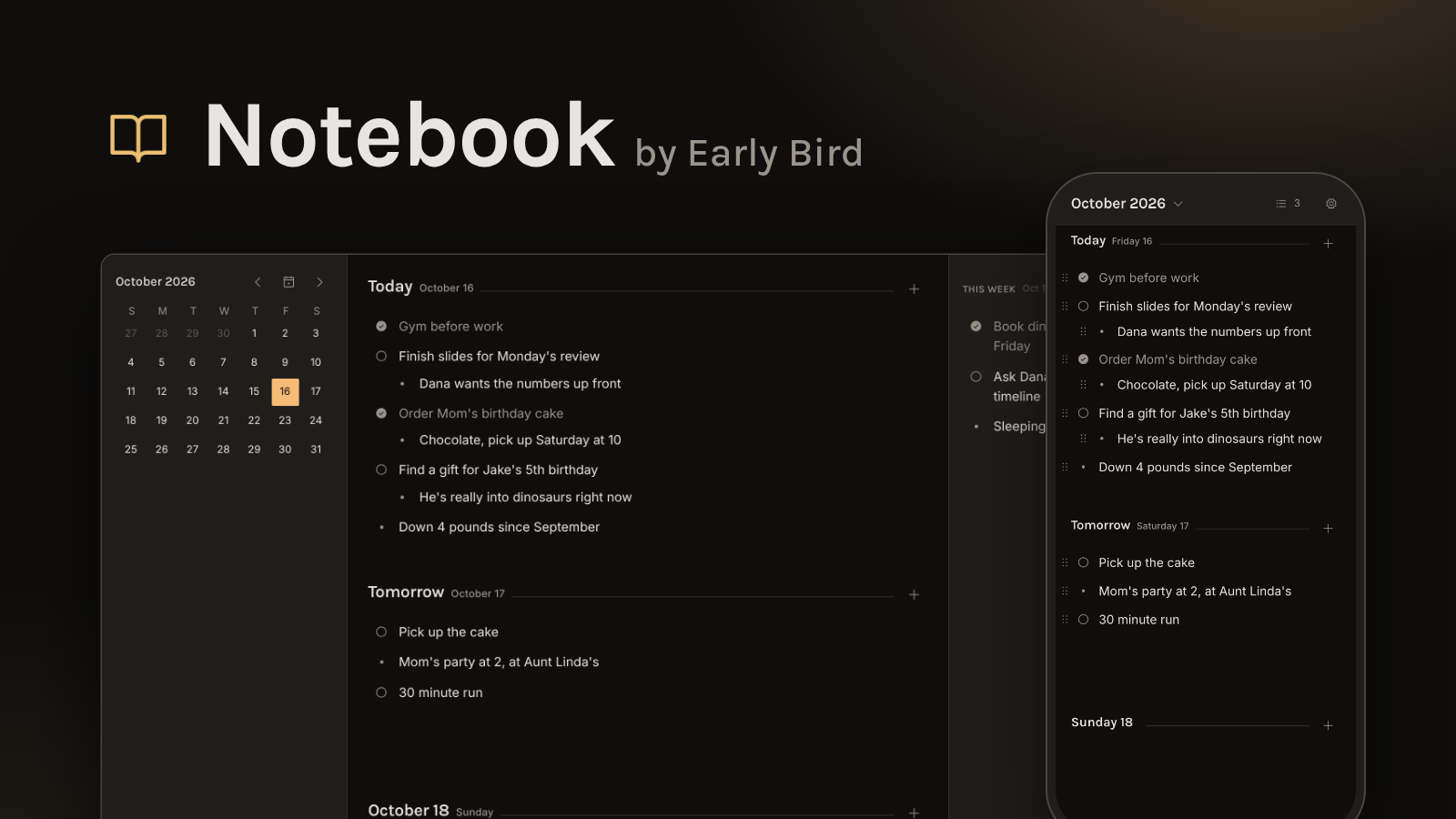Click 'Chocolate, pick up Saturday at 10' desktop note
Screen dimensions: 1456x819
tap(520, 440)
